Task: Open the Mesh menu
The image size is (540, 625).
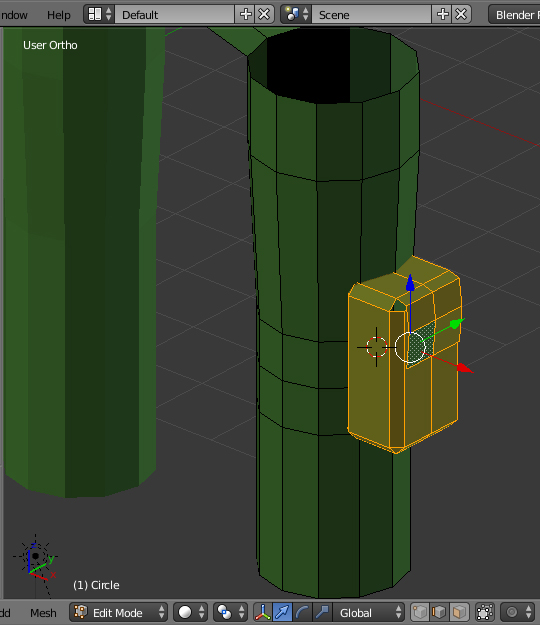Action: tap(43, 613)
